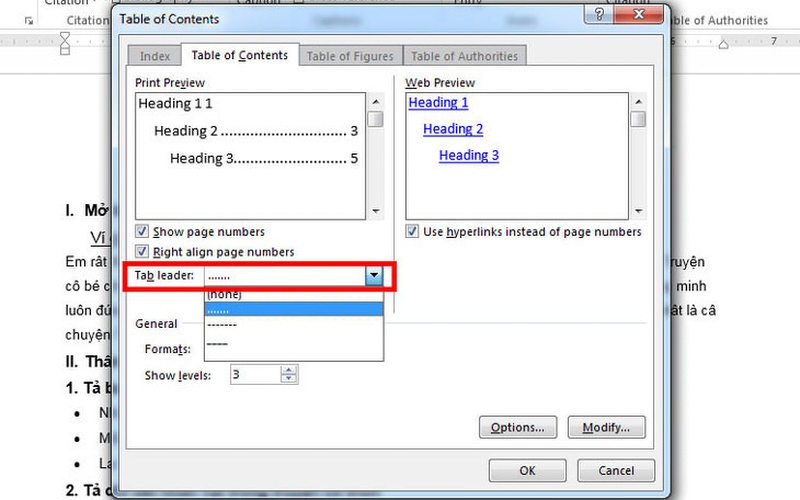Expand the Tab leader dropdown arrow

point(374,276)
